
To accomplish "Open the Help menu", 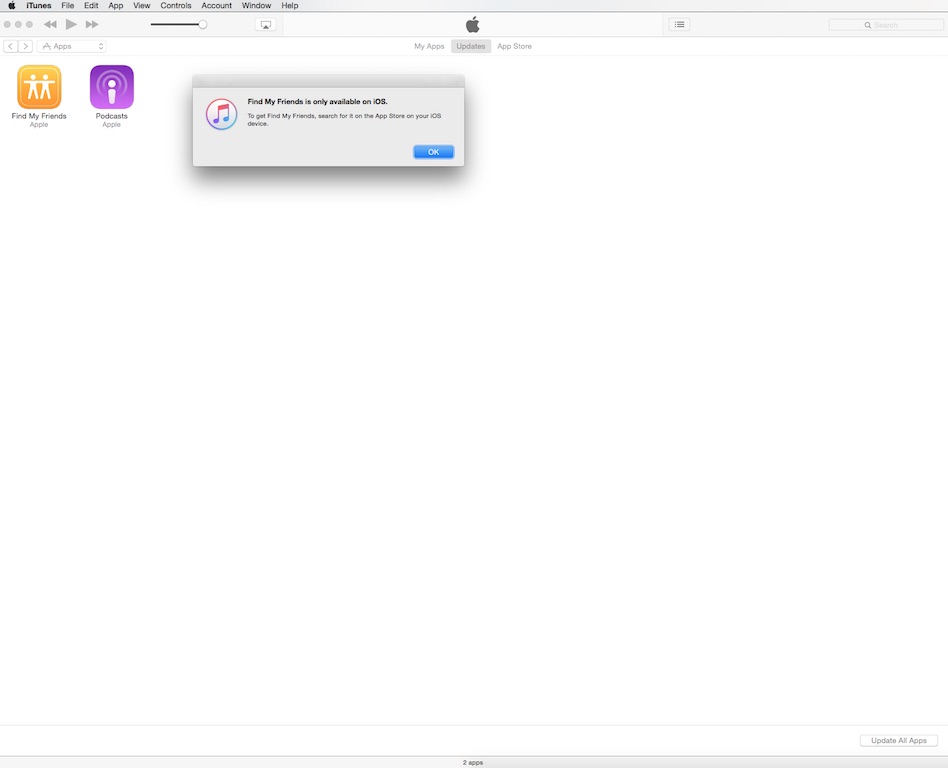I will point(290,5).
